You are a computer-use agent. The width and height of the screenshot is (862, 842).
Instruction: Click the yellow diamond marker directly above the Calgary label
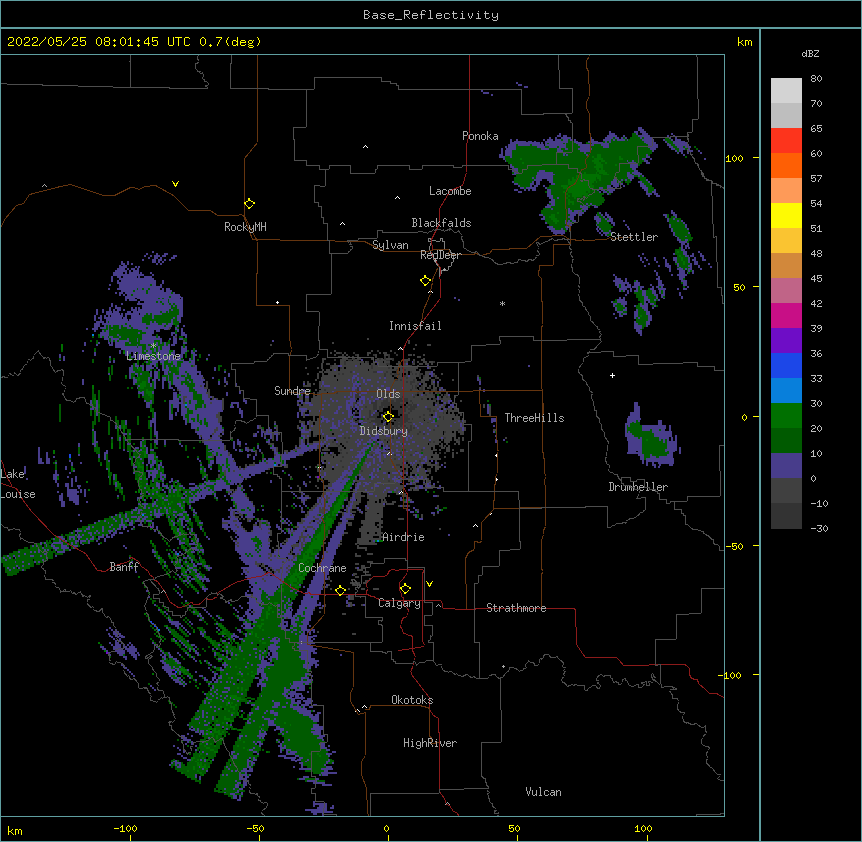pos(405,589)
